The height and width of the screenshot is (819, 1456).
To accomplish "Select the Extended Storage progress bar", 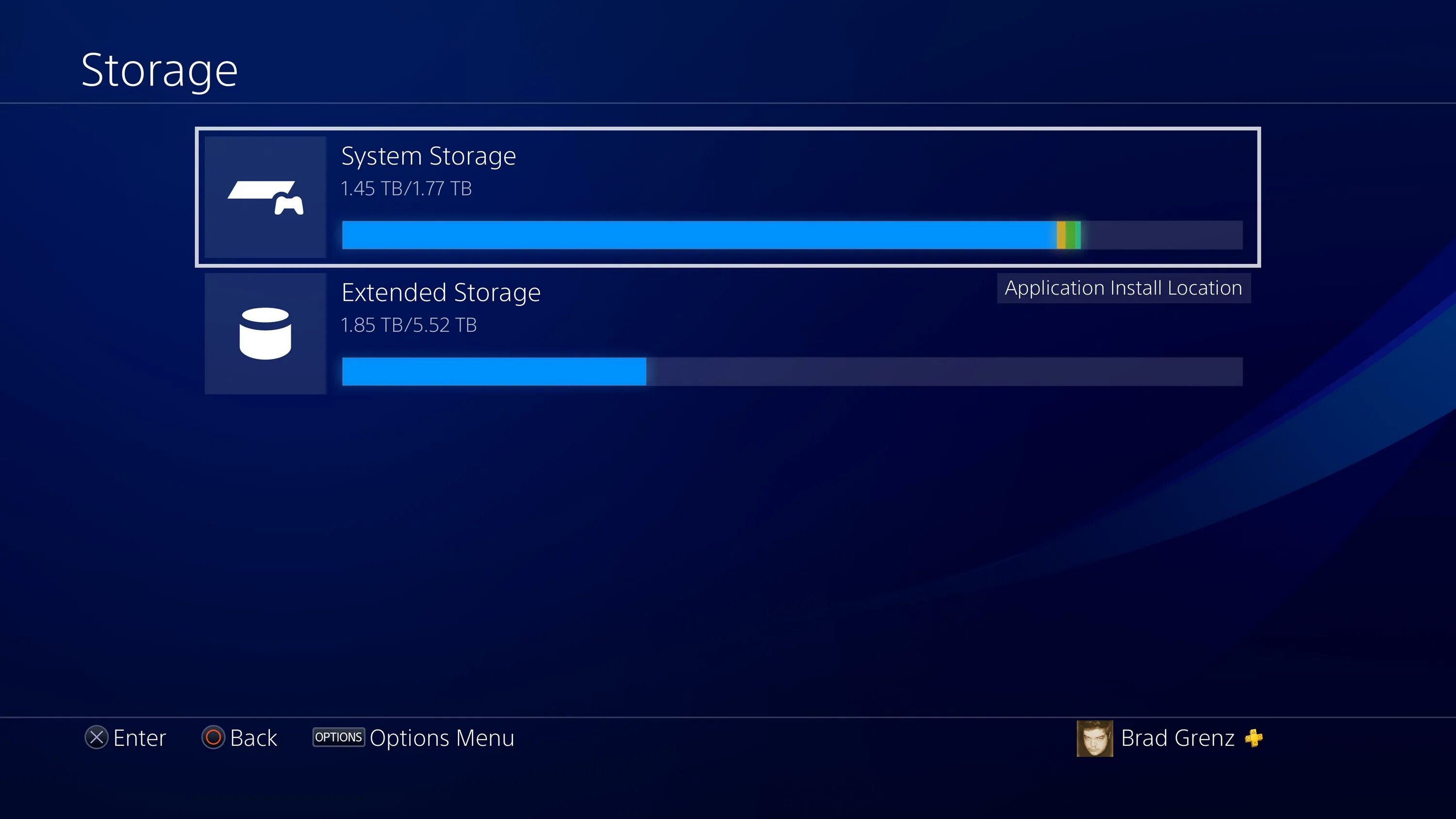I will coord(790,370).
